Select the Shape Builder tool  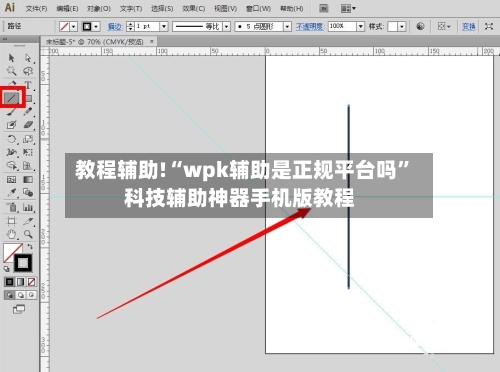tap(11, 166)
